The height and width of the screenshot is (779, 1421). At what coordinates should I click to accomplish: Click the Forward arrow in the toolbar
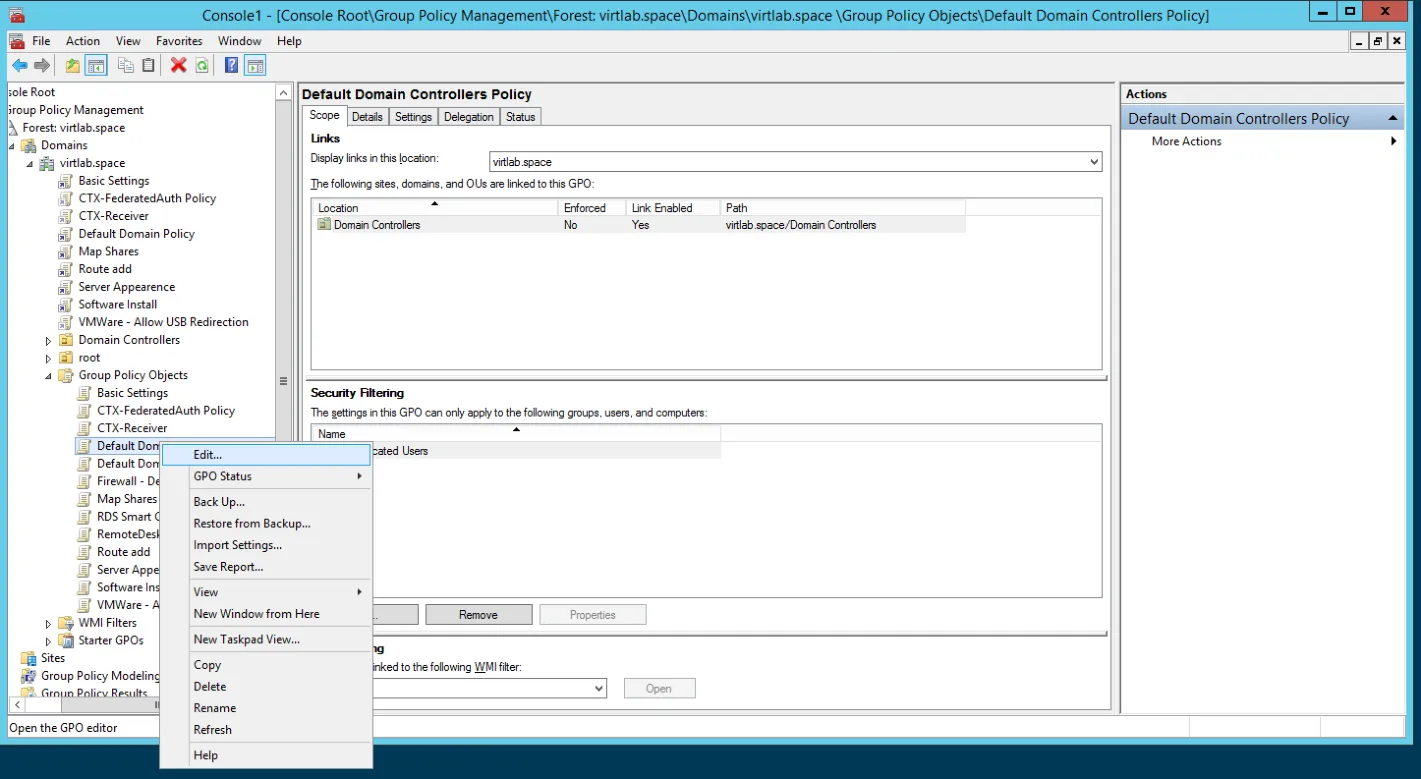pyautogui.click(x=42, y=66)
